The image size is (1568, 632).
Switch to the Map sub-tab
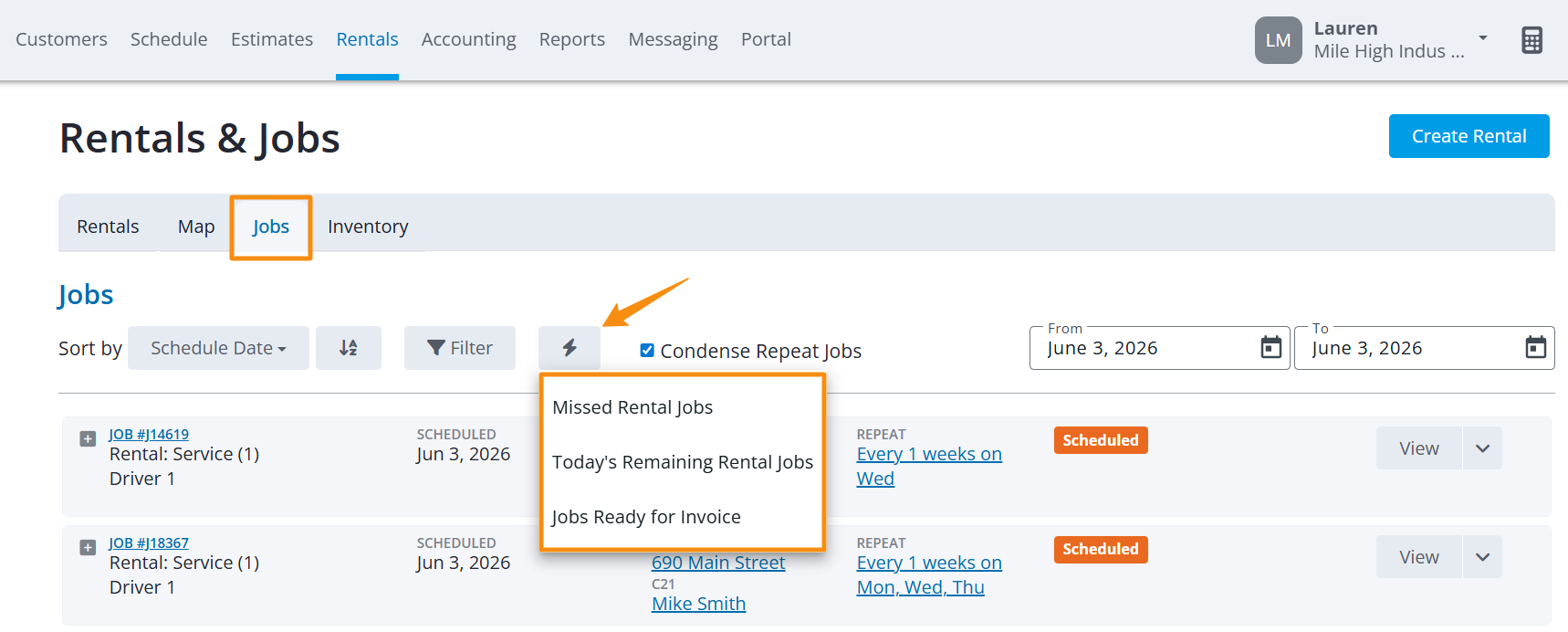(x=196, y=226)
